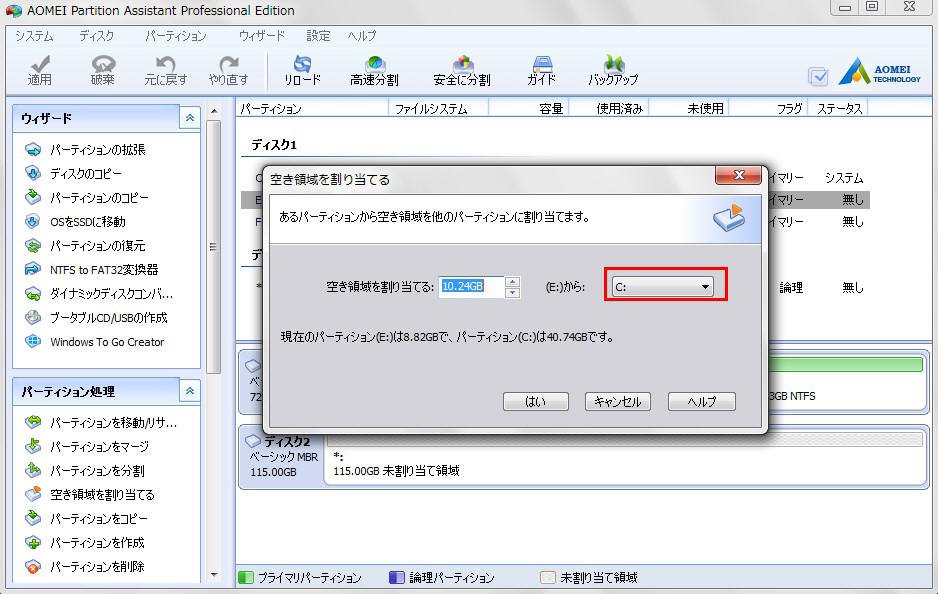The image size is (938, 594).
Task: Click the 論理 flag cell in list
Action: tap(791, 288)
